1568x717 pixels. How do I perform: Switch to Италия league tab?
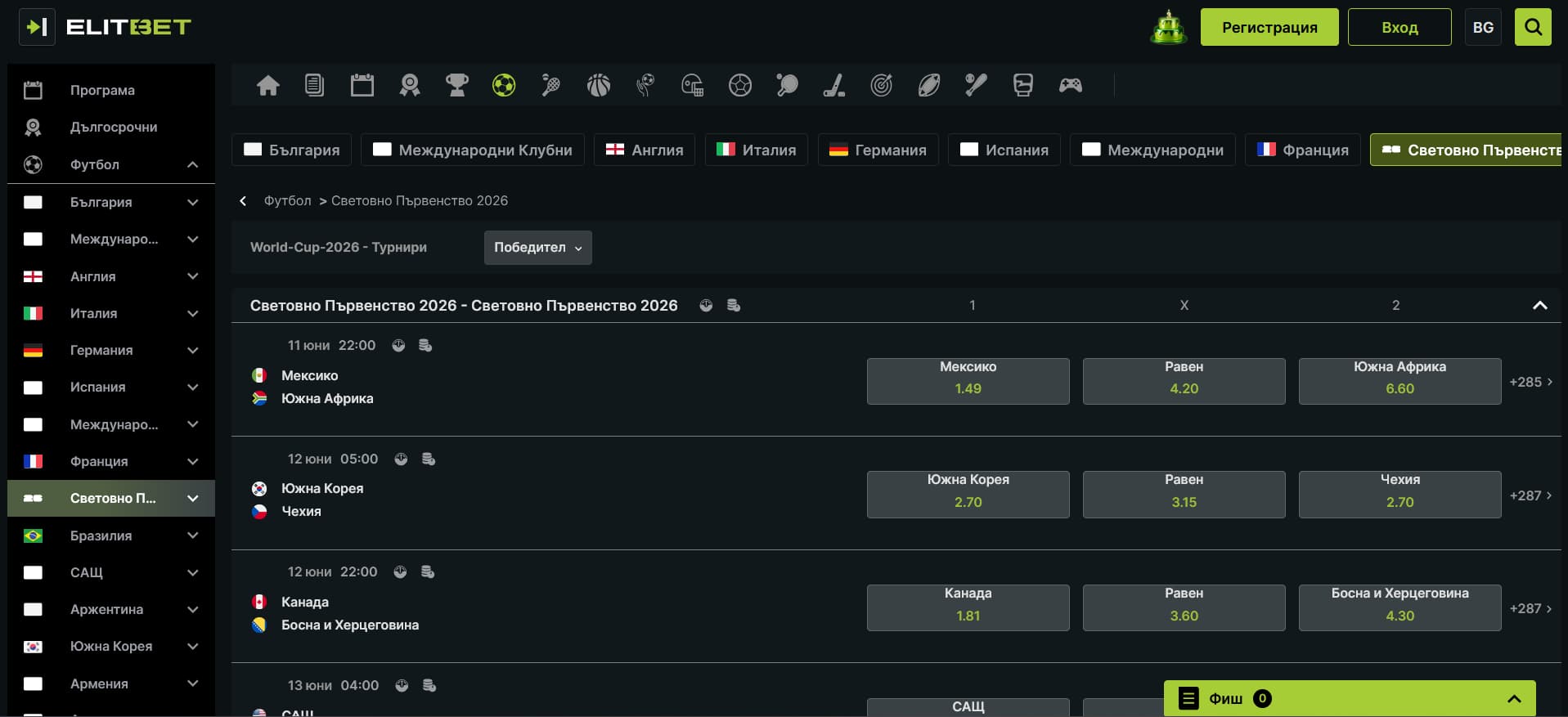757,150
